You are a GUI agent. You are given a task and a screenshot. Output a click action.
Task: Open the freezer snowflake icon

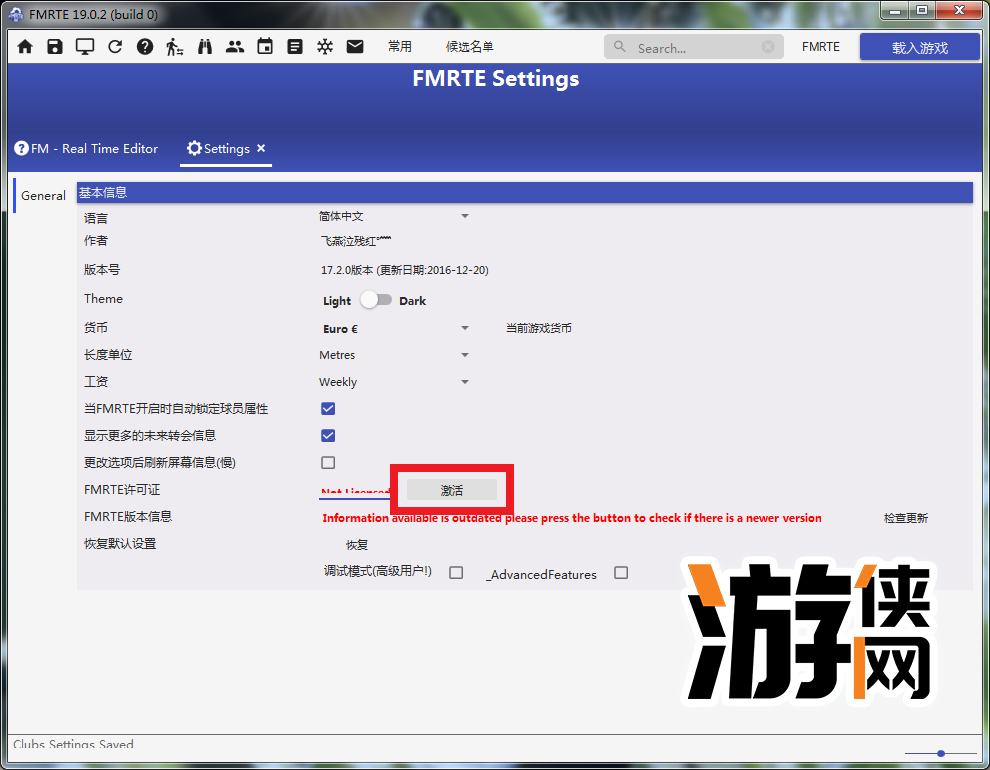click(x=325, y=47)
